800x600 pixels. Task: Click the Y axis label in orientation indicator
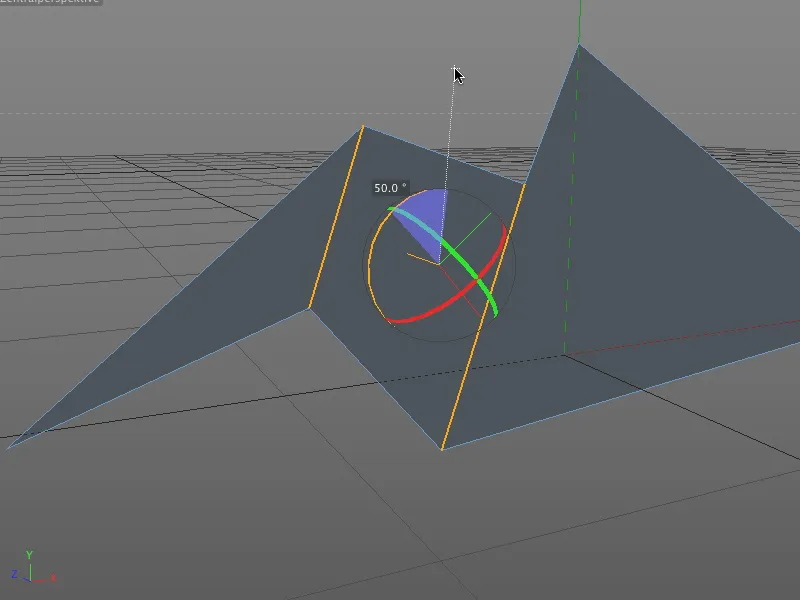[x=29, y=553]
